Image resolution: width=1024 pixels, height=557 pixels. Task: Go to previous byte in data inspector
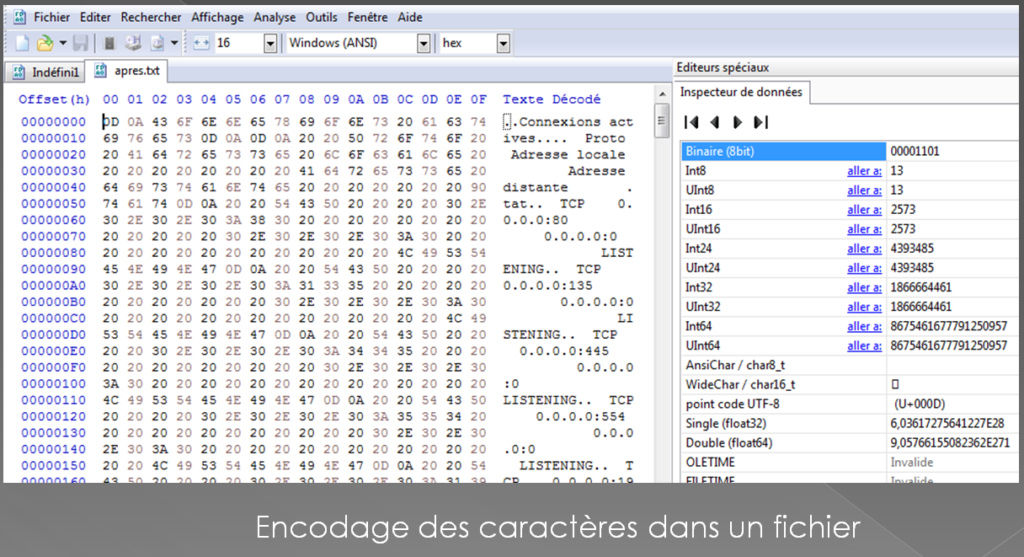pyautogui.click(x=714, y=122)
